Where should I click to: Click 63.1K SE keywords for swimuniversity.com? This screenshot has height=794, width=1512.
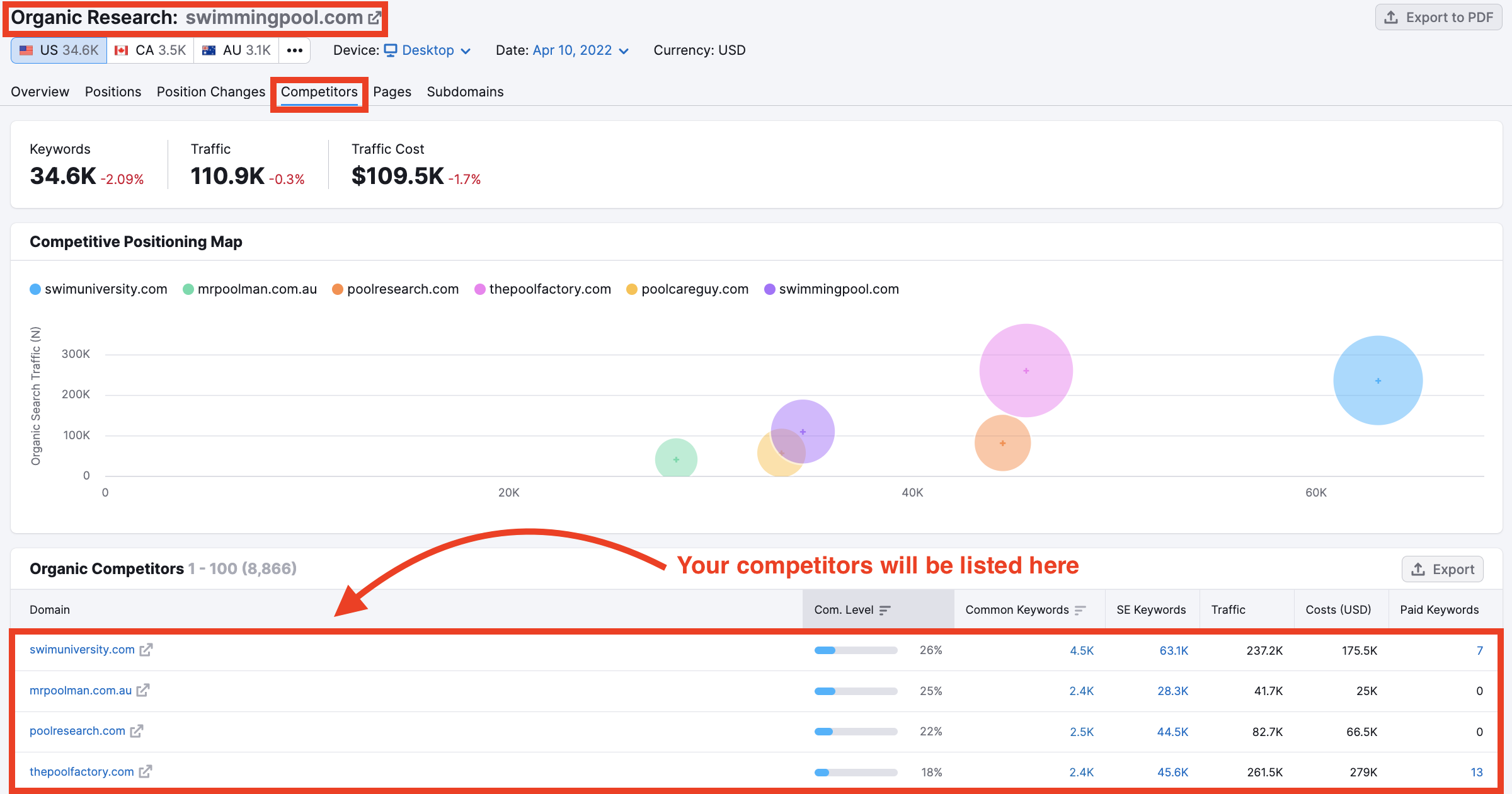(x=1174, y=650)
